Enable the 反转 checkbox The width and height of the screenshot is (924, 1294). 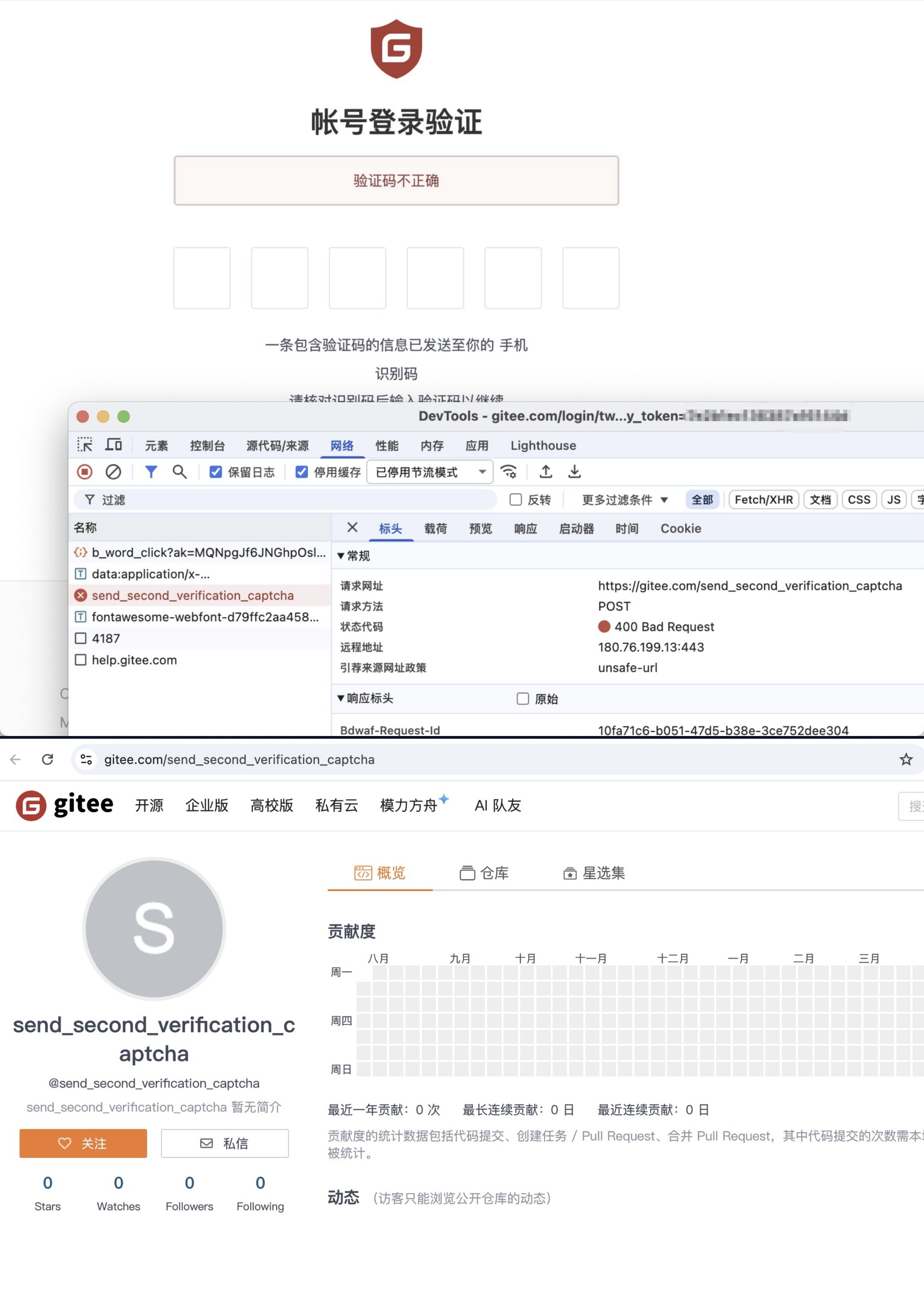516,500
